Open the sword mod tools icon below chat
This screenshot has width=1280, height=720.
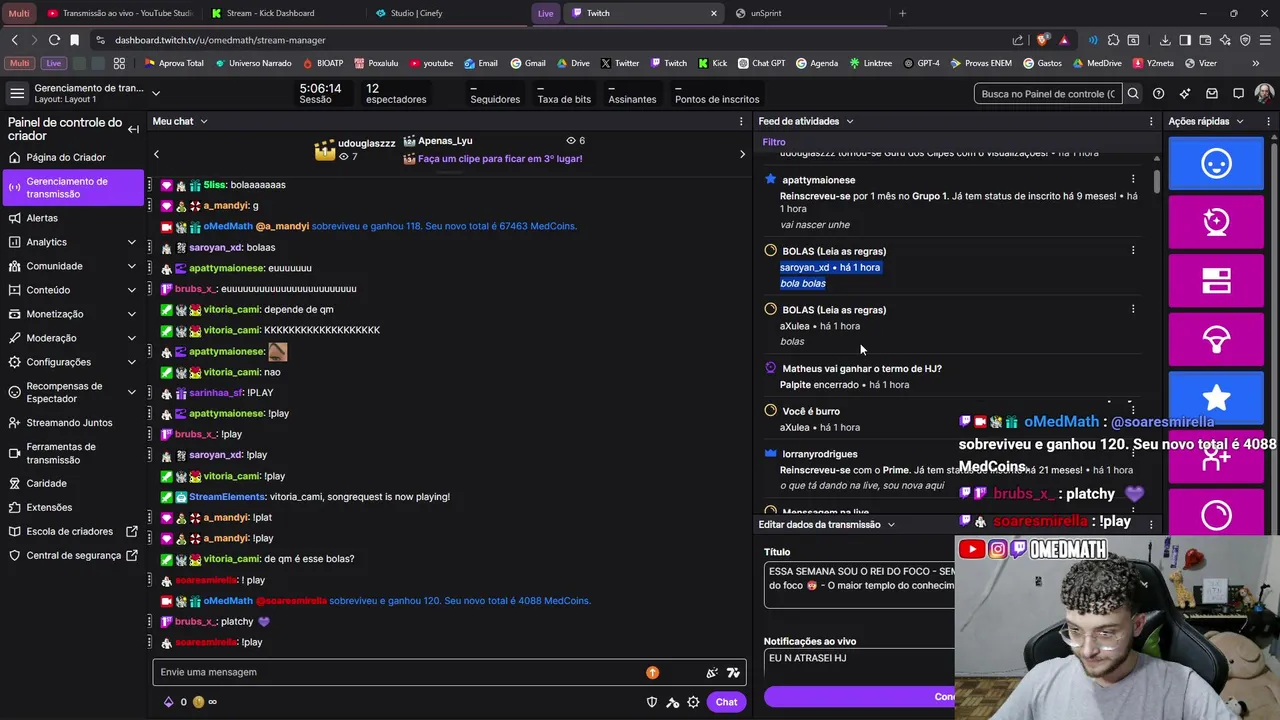click(x=673, y=702)
